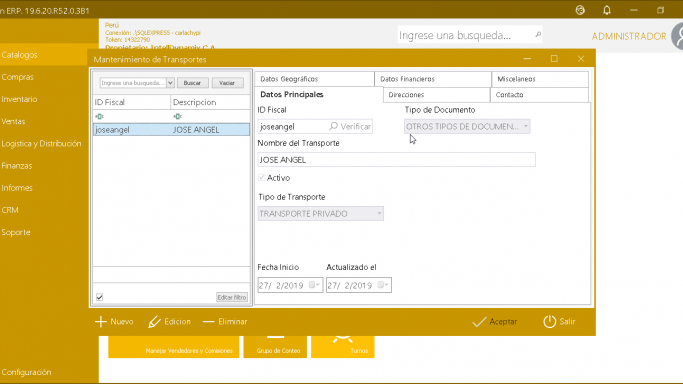Click the Verificar magnifier icon
This screenshot has height=384, width=683.
(334, 126)
